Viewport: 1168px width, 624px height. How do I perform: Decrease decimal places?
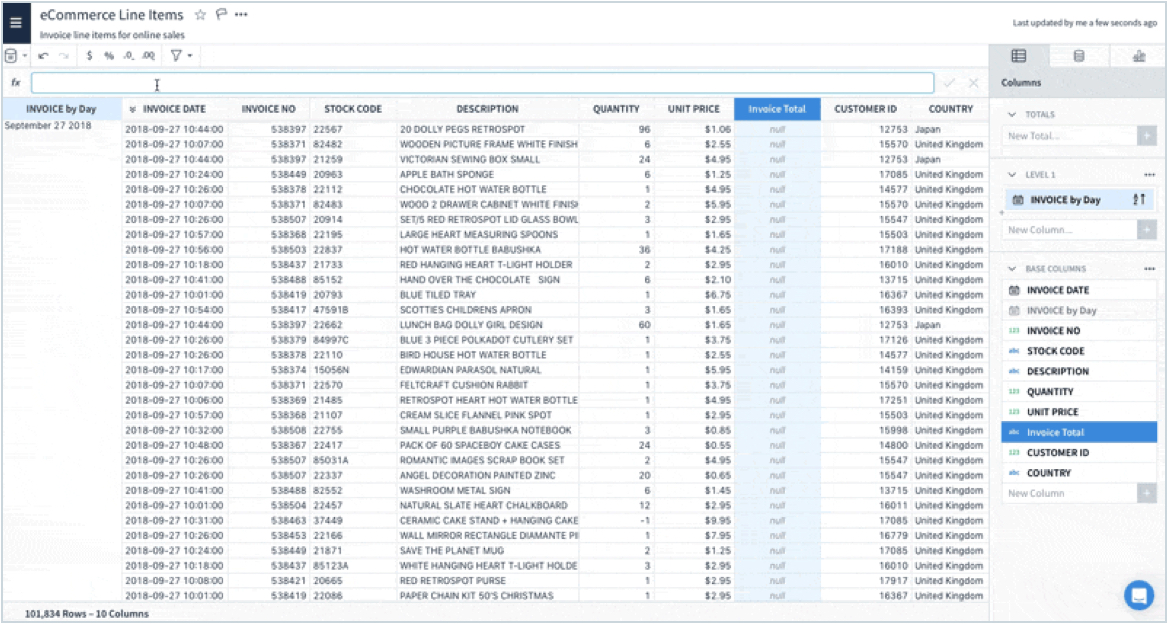pyautogui.click(x=129, y=56)
